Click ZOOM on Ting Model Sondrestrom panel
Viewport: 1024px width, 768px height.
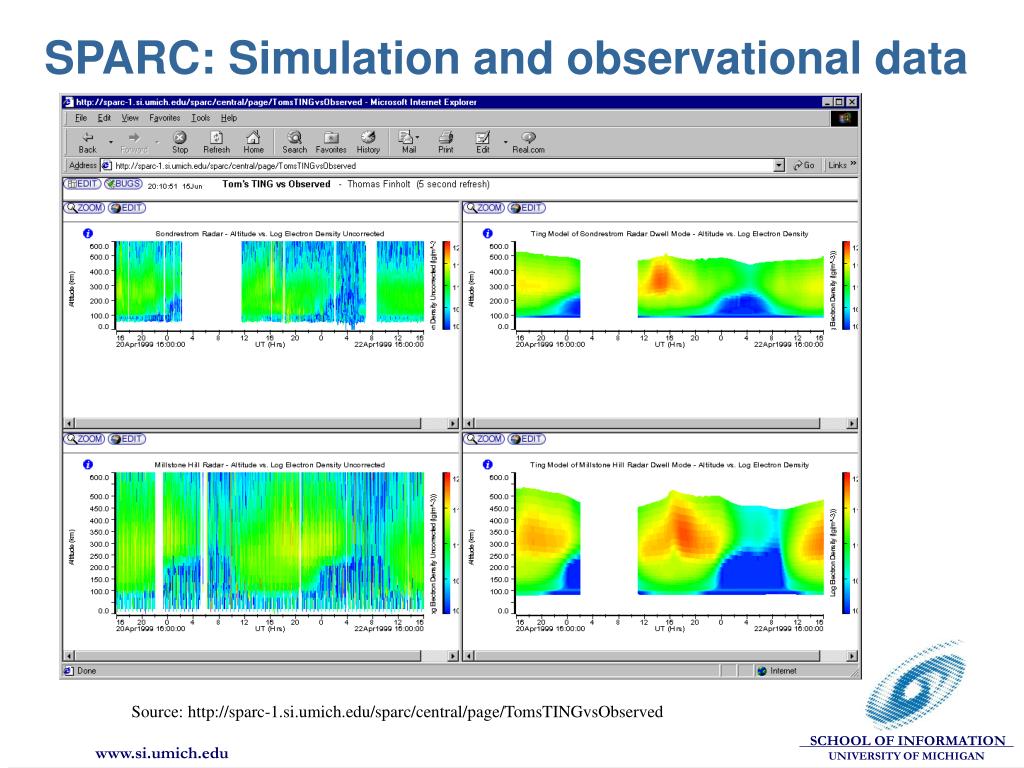point(484,208)
